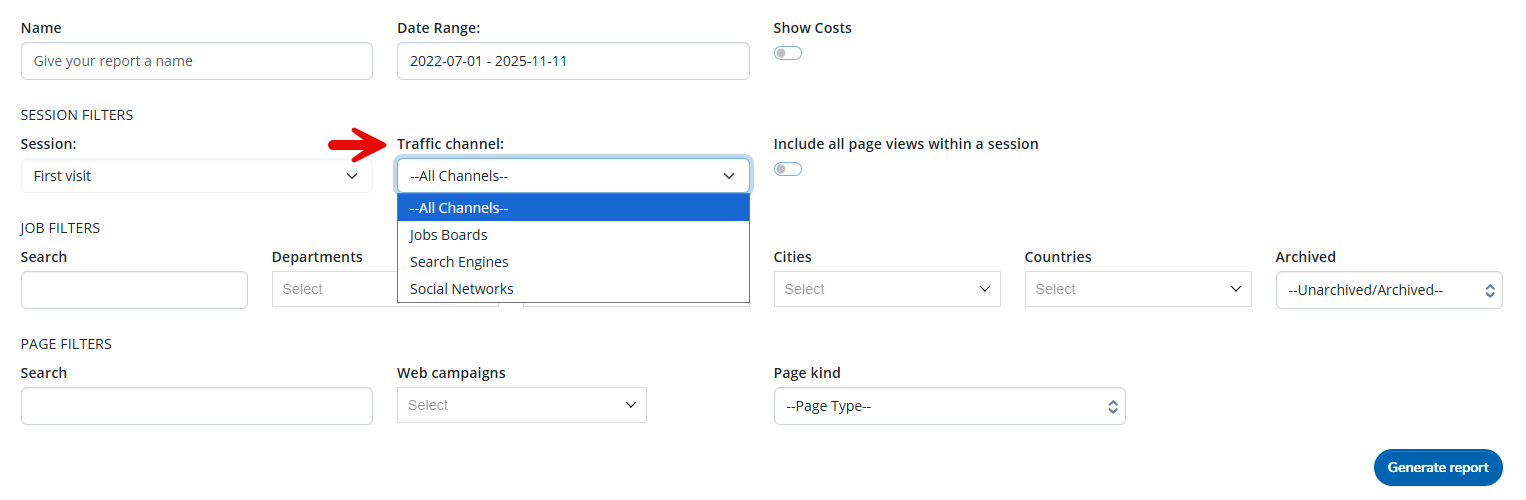Select the --All Channels-- option
This screenshot has width=1526, height=500.
572,208
